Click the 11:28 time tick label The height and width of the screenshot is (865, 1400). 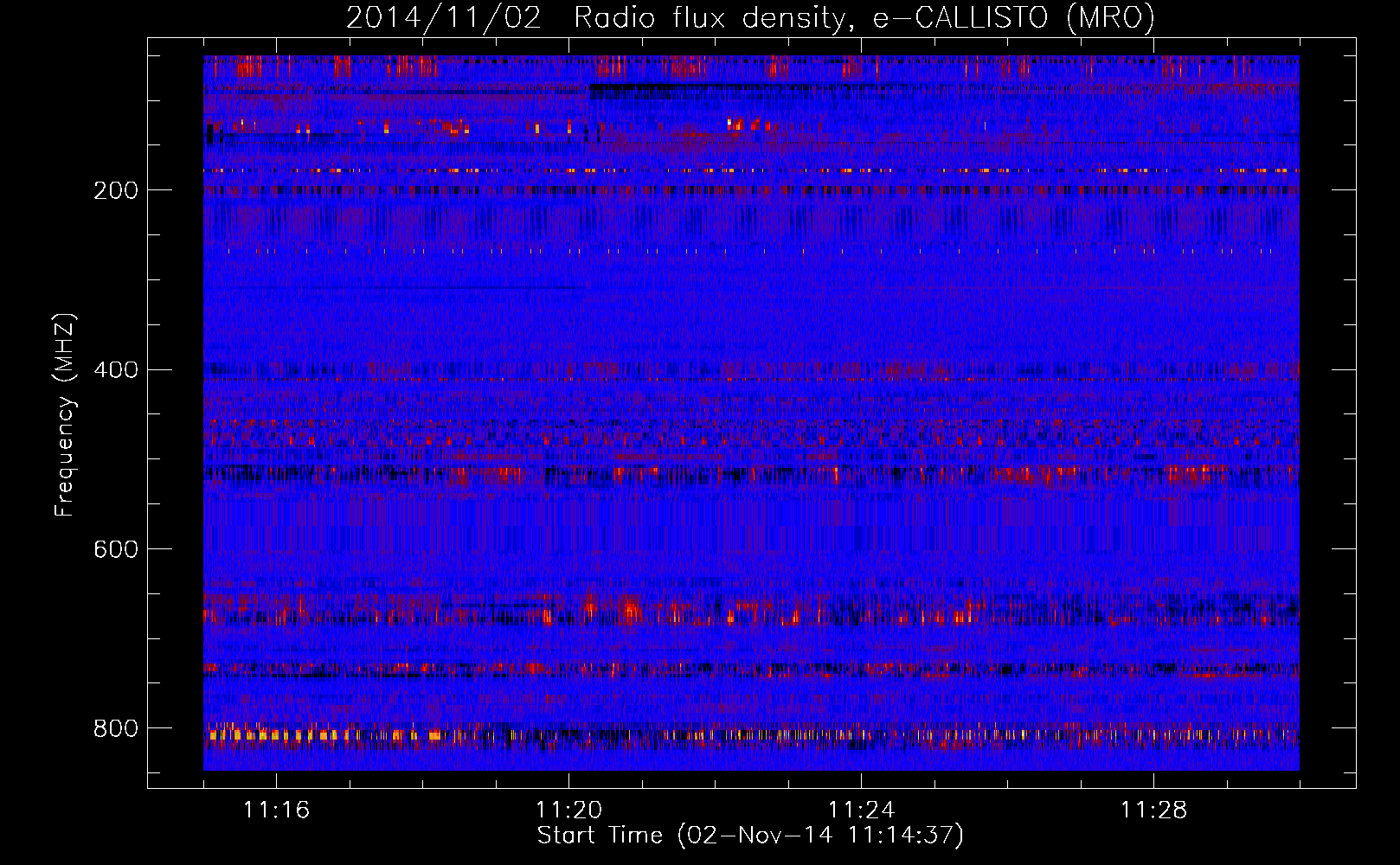click(1153, 811)
